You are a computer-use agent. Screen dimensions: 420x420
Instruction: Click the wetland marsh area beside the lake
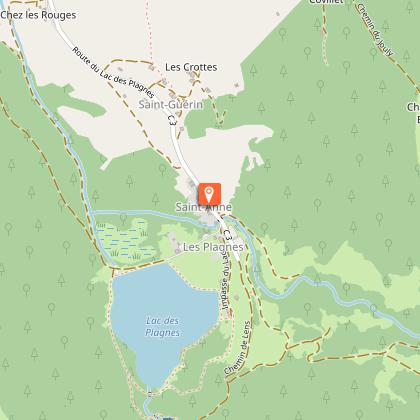125,240
